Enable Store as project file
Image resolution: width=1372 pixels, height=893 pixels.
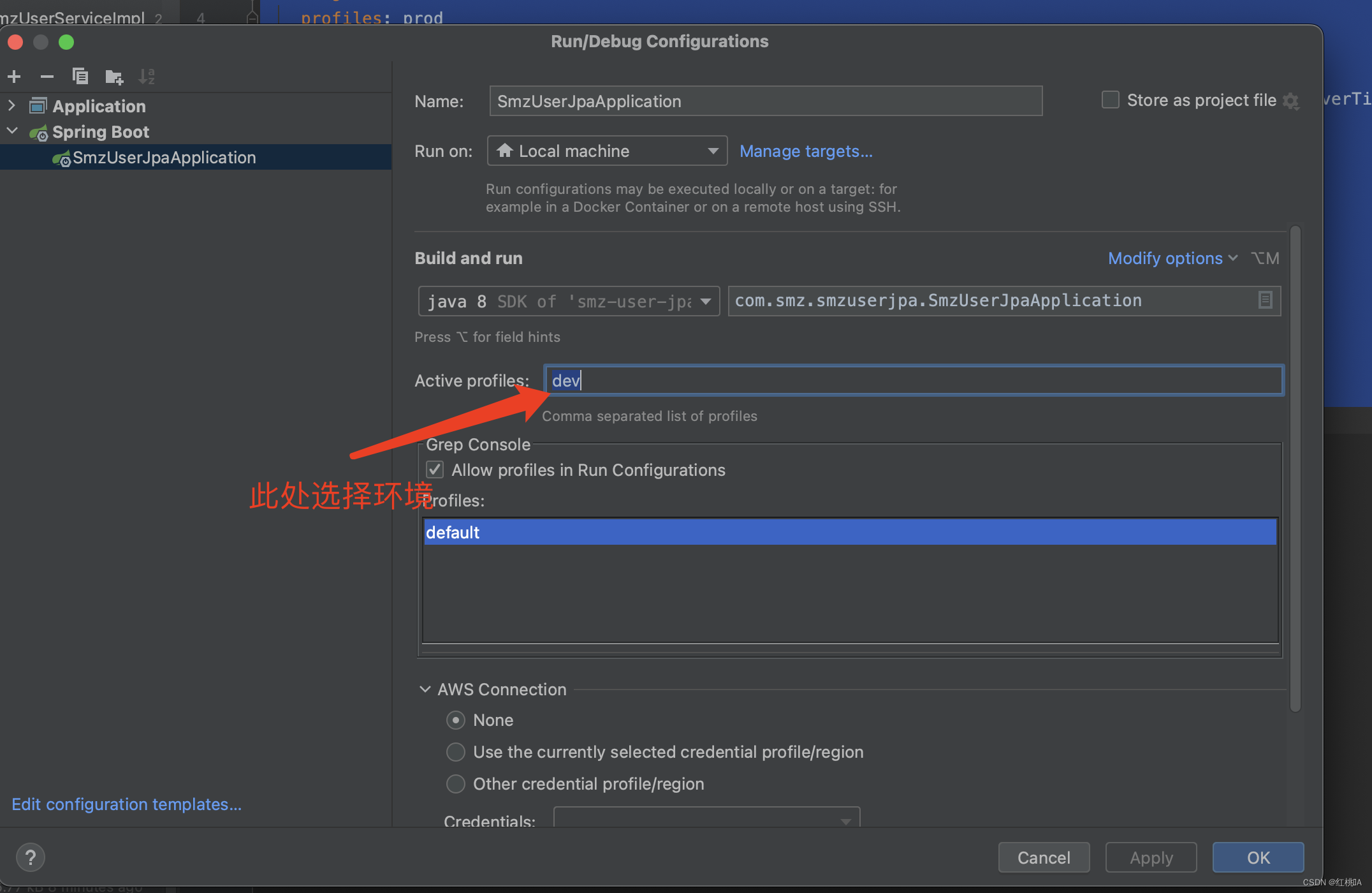tap(1110, 100)
